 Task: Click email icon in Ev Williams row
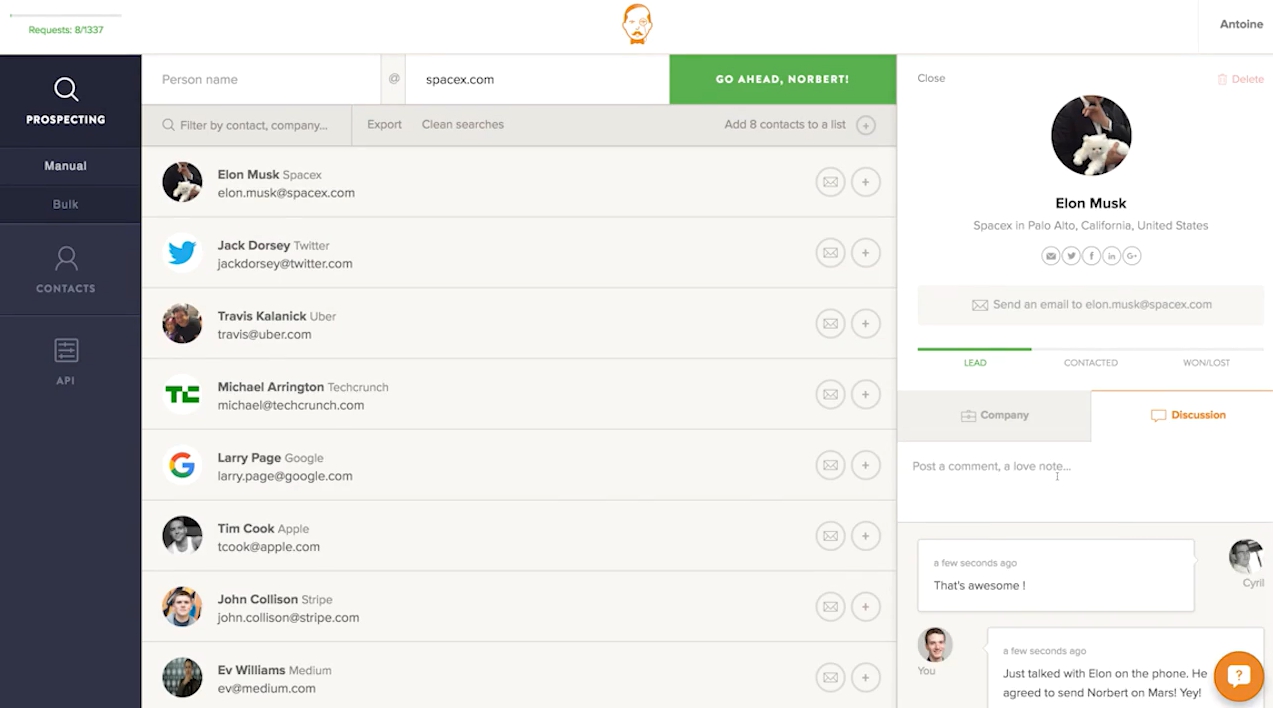[x=830, y=678]
